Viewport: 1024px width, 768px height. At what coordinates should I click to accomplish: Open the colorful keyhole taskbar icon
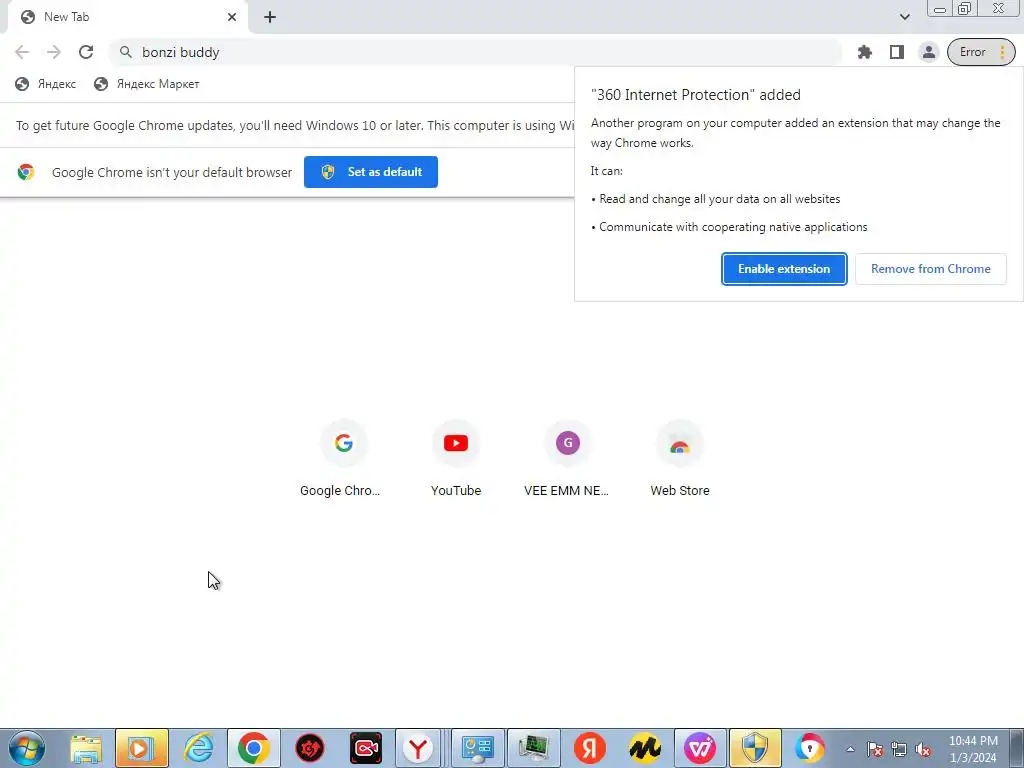tap(810, 748)
